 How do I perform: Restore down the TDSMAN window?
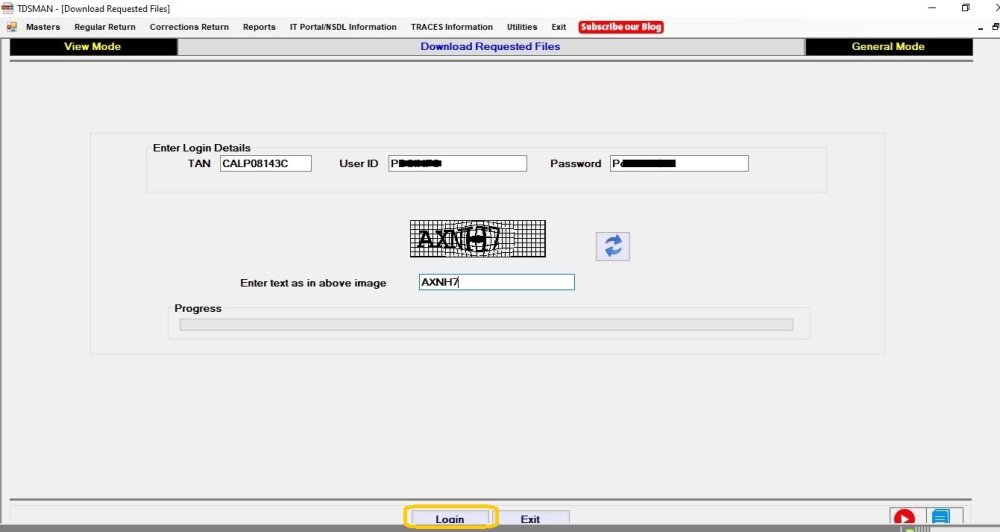965,8
